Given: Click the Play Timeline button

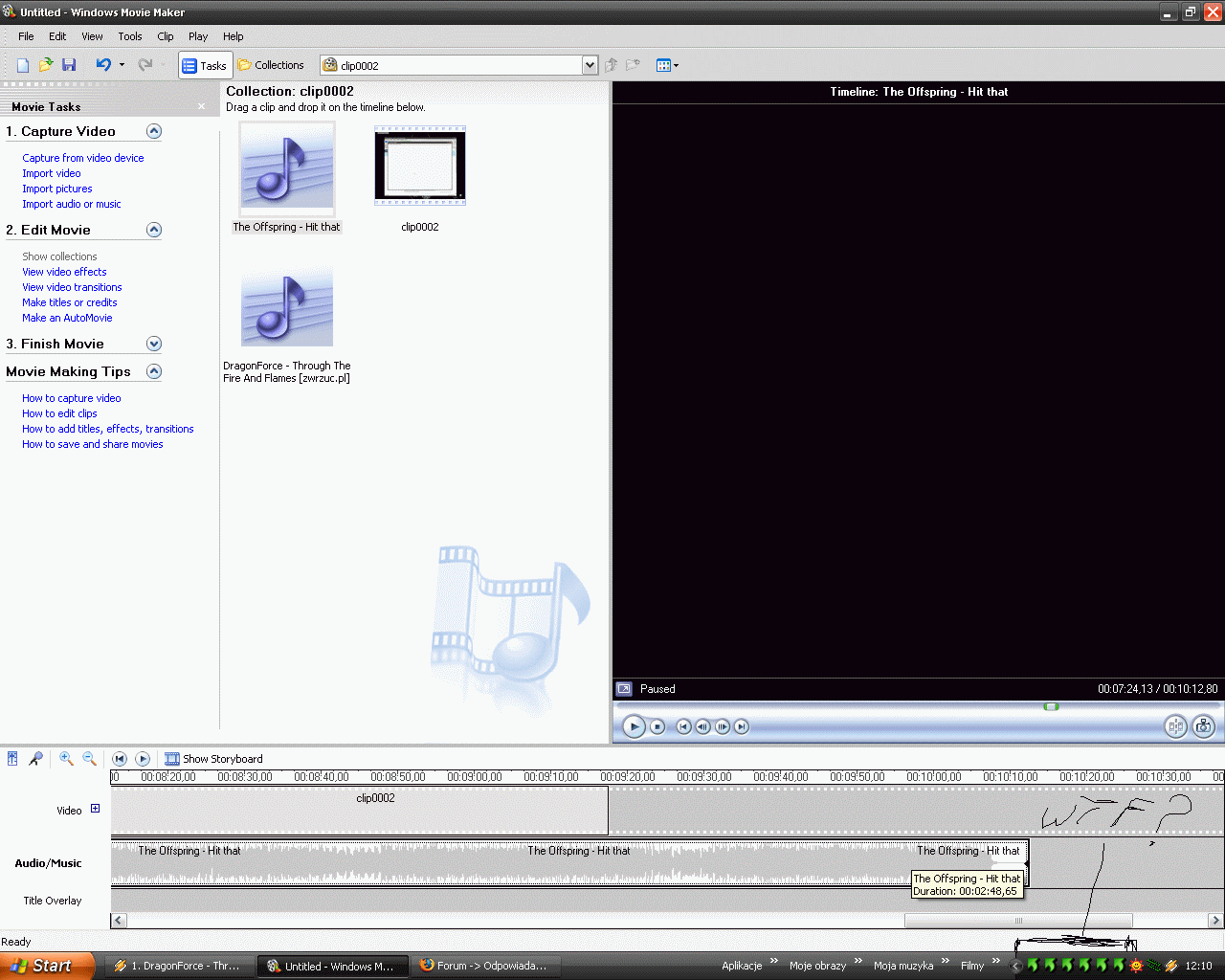Looking at the screenshot, I should (x=143, y=759).
